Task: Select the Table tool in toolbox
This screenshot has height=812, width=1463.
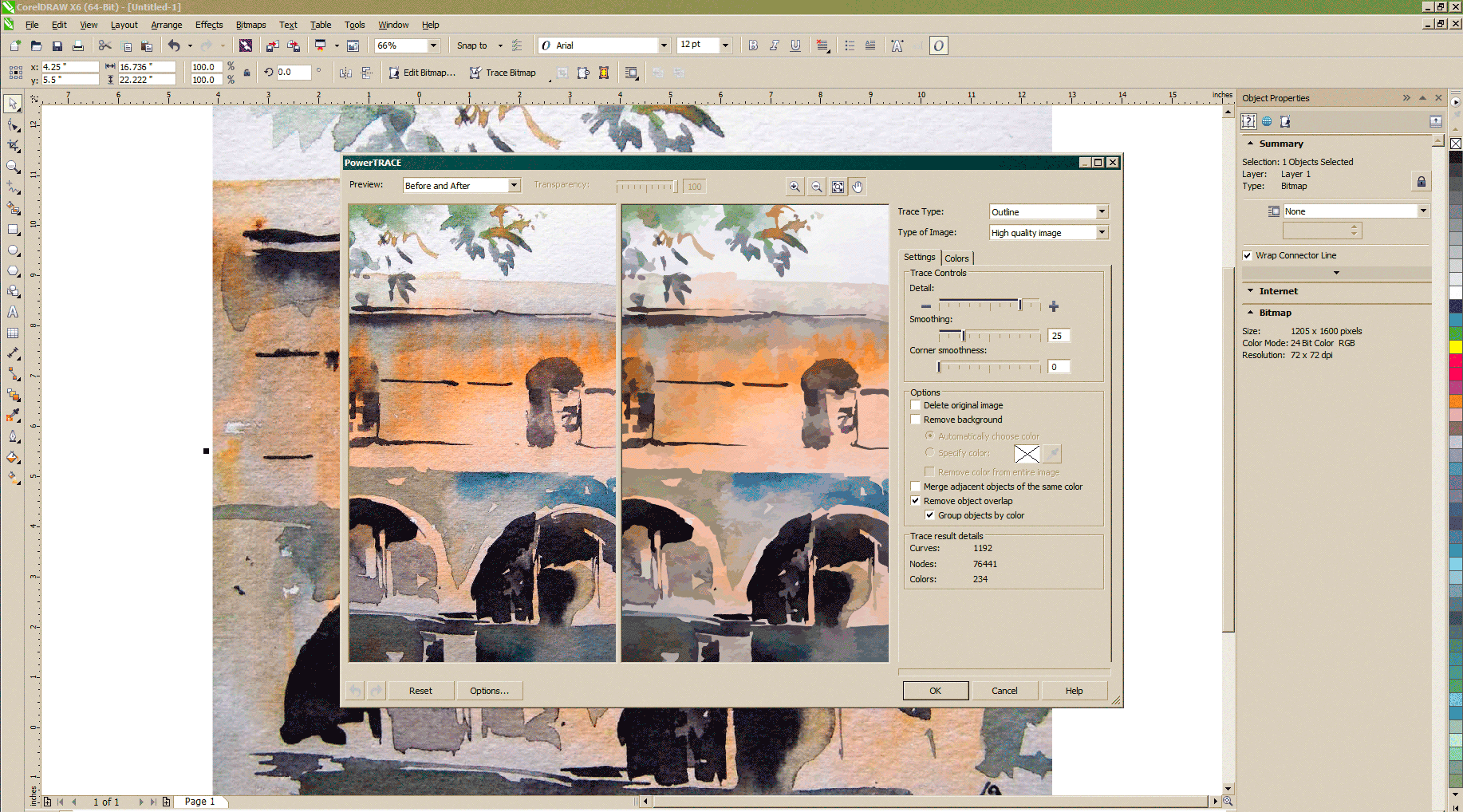Action: click(14, 333)
